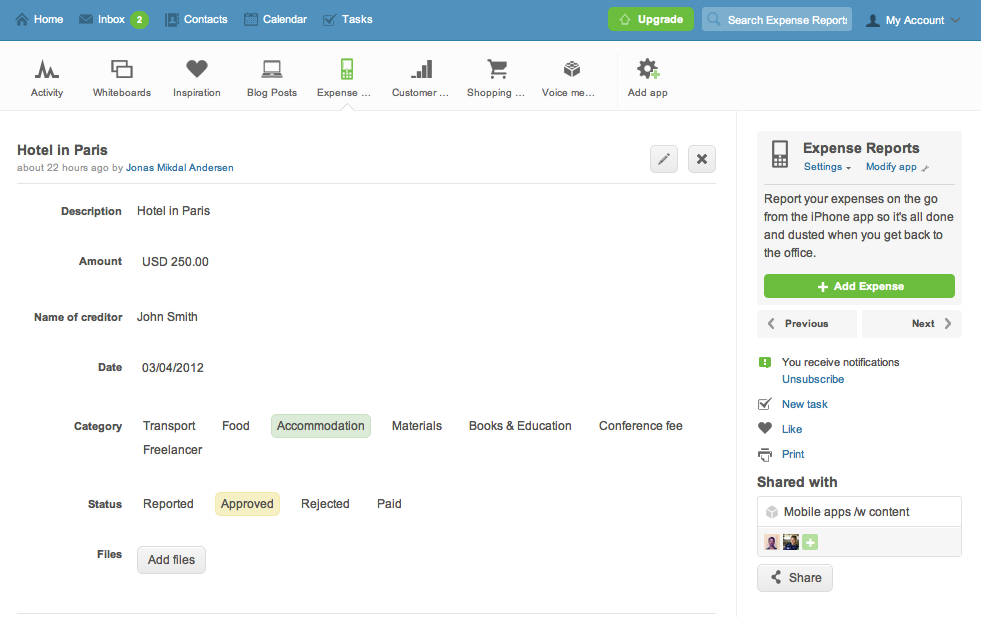Open the My Account dropdown menu
The width and height of the screenshot is (981, 617).
[x=913, y=20]
